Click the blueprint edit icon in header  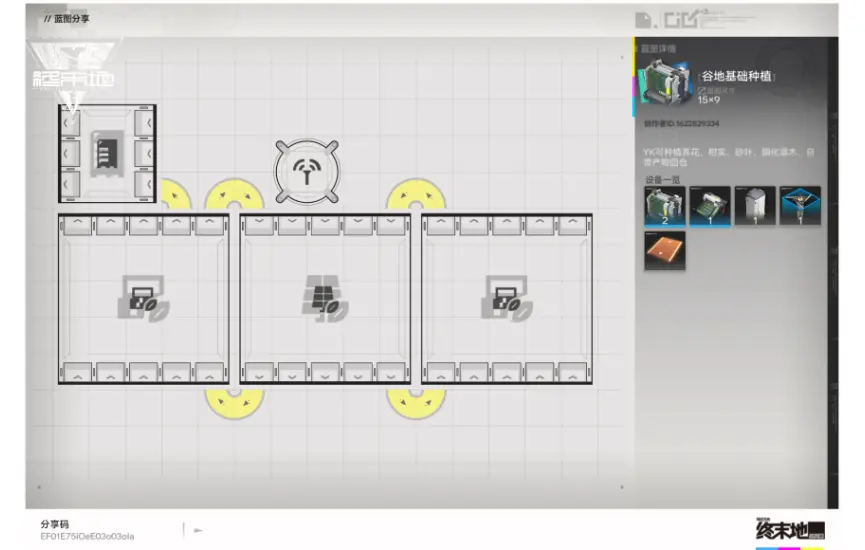tap(690, 19)
